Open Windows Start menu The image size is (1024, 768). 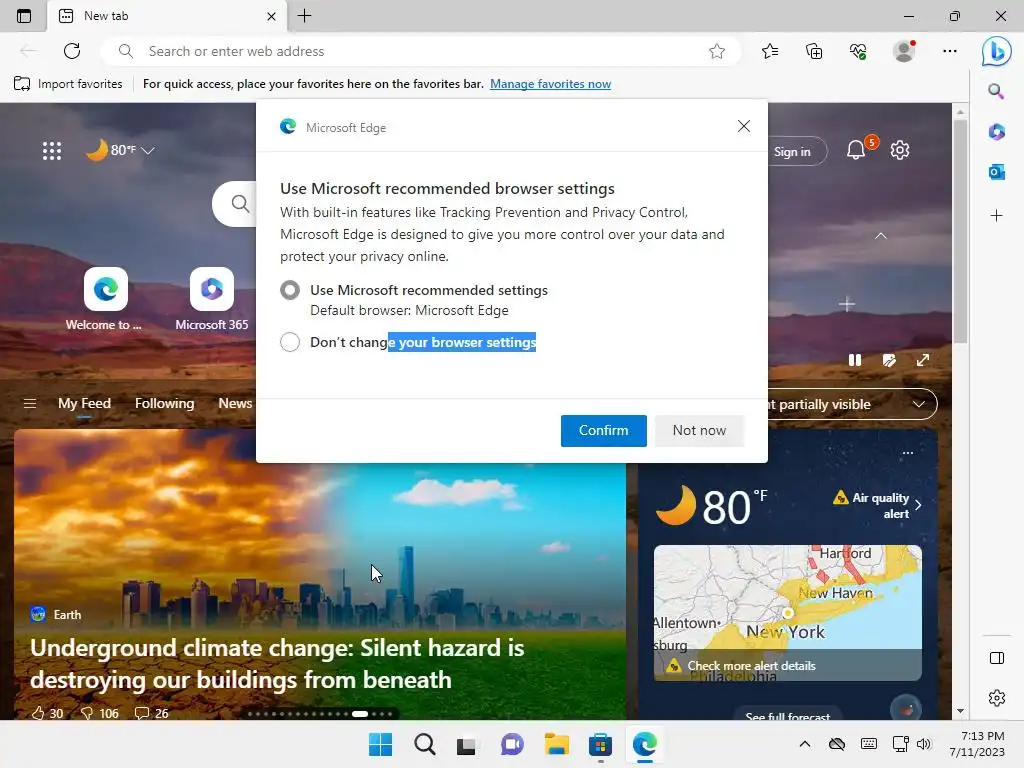point(380,744)
